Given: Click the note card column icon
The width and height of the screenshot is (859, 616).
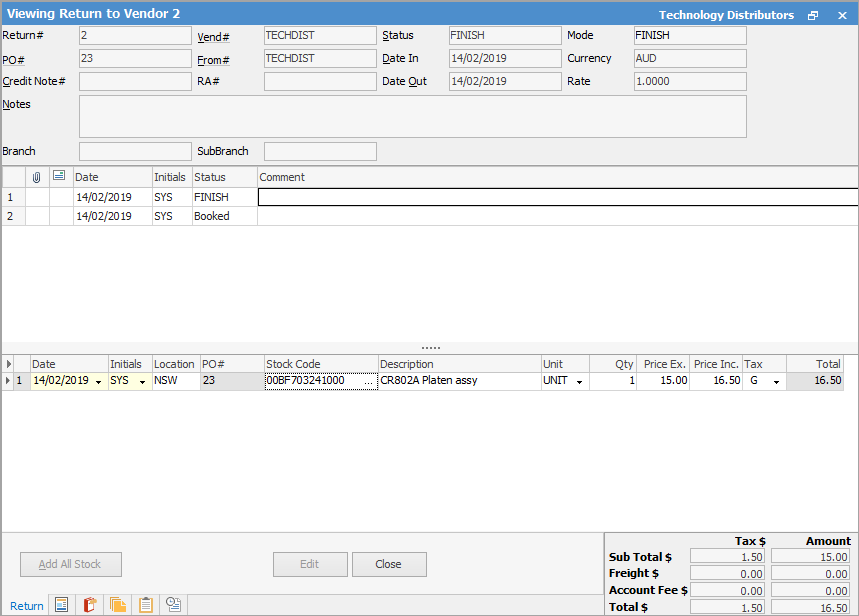Looking at the screenshot, I should (x=60, y=177).
